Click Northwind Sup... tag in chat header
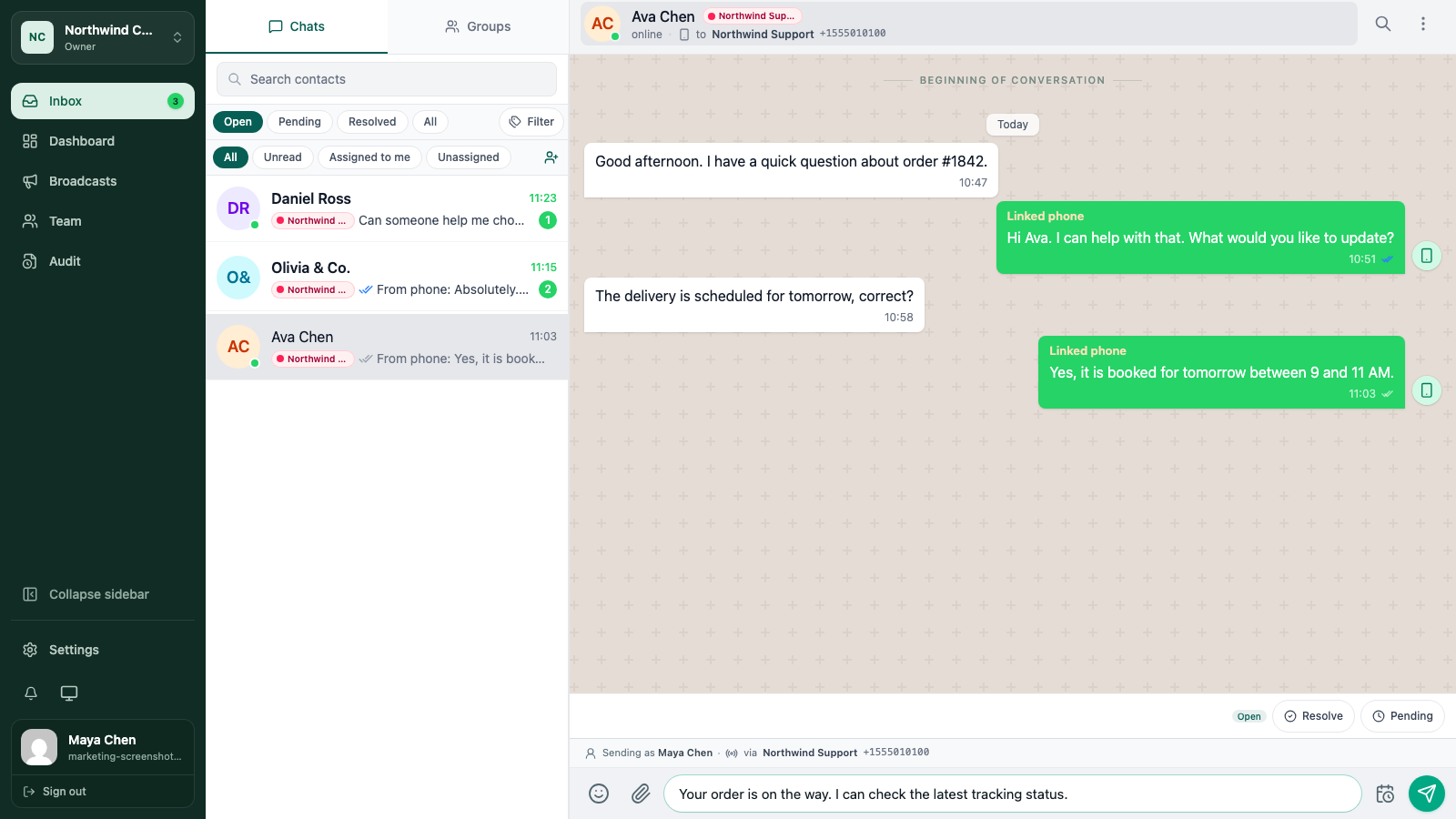The image size is (1456, 819). coord(752,15)
